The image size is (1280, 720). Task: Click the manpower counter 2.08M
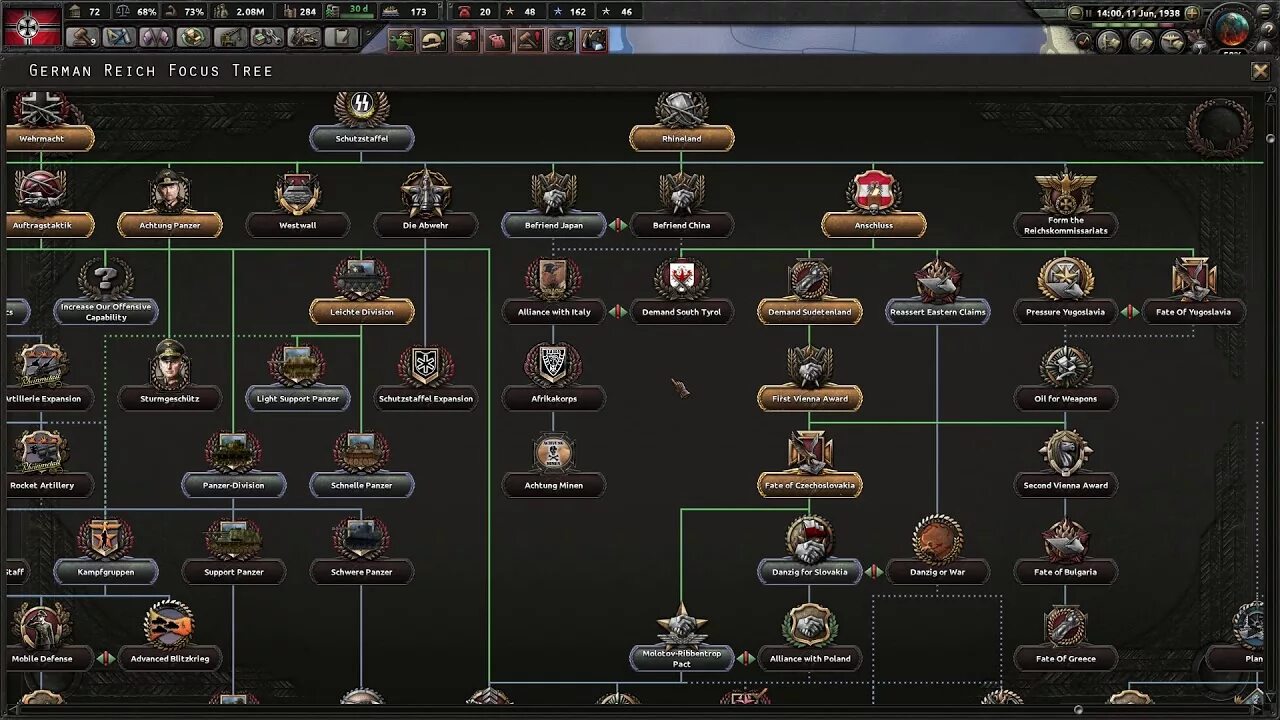click(241, 12)
